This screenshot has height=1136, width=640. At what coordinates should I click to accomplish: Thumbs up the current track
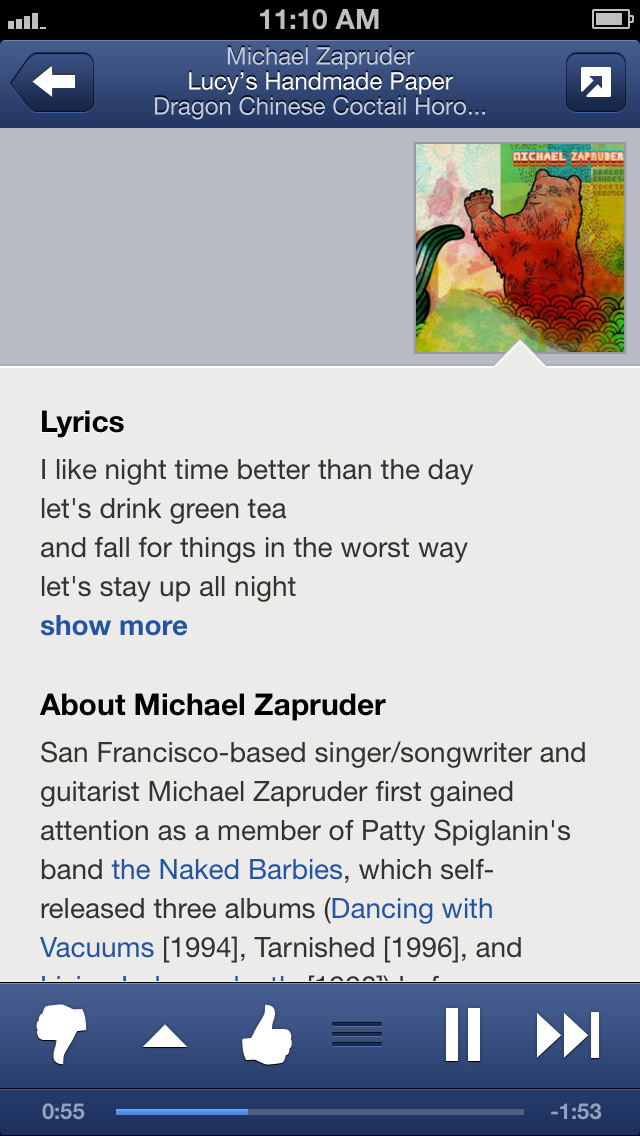coord(267,1034)
